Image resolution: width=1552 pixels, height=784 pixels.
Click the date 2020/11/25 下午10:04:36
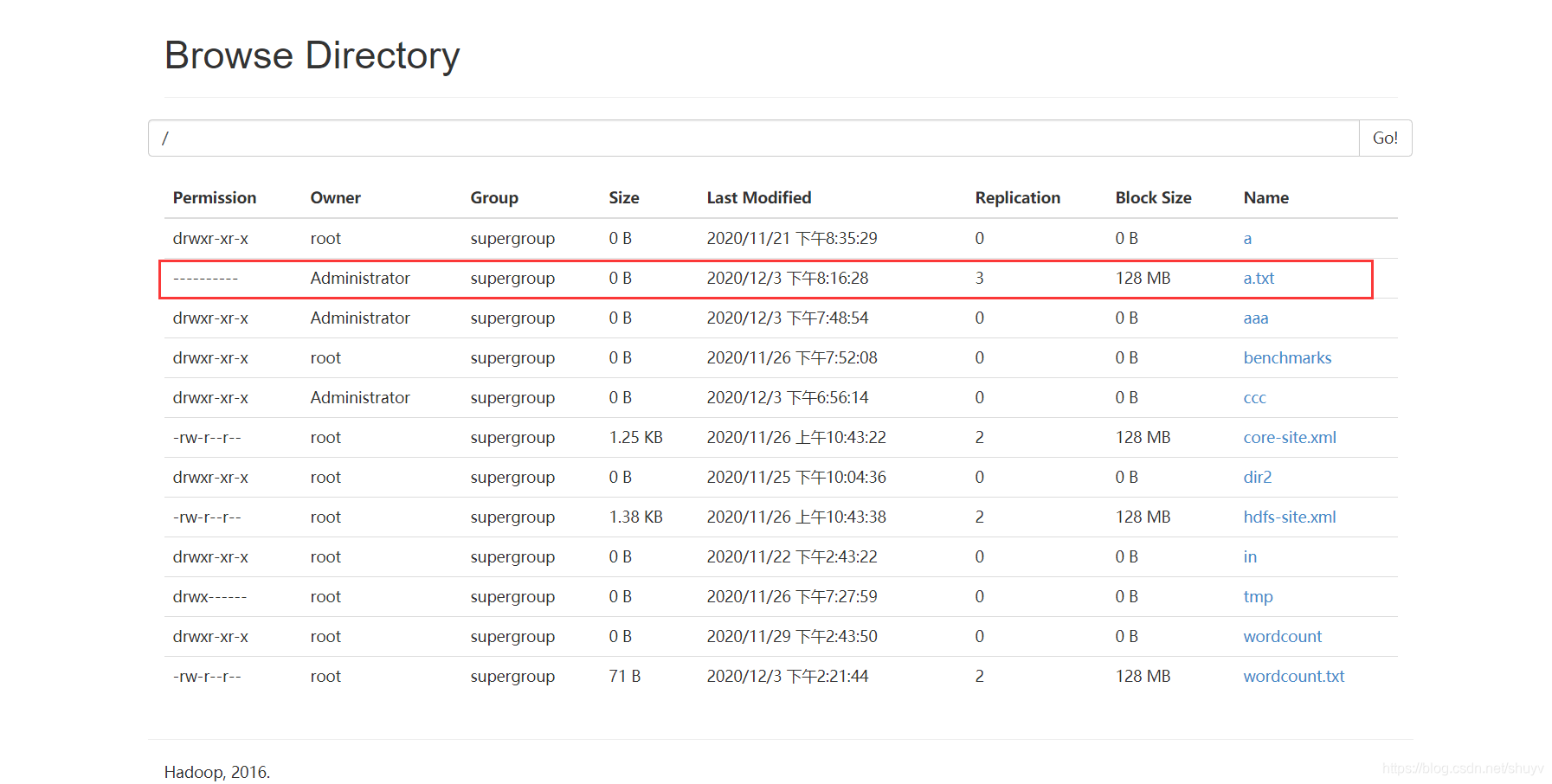point(796,478)
